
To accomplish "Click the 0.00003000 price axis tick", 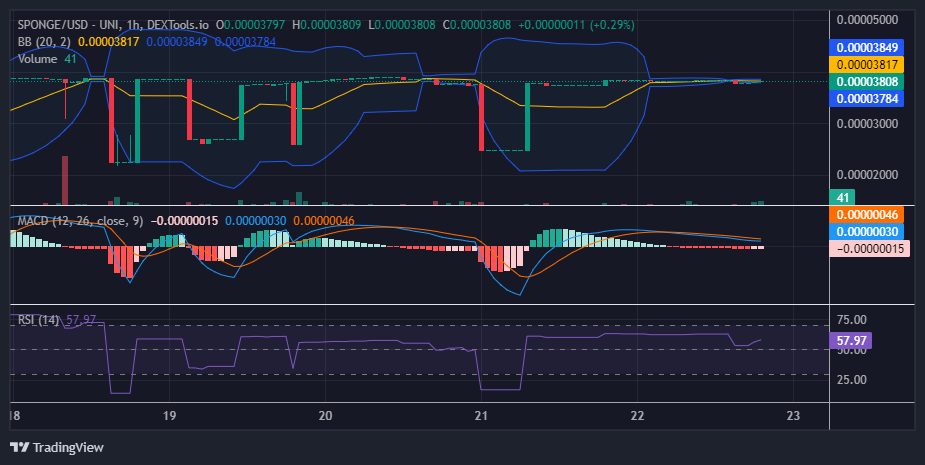I will [867, 123].
